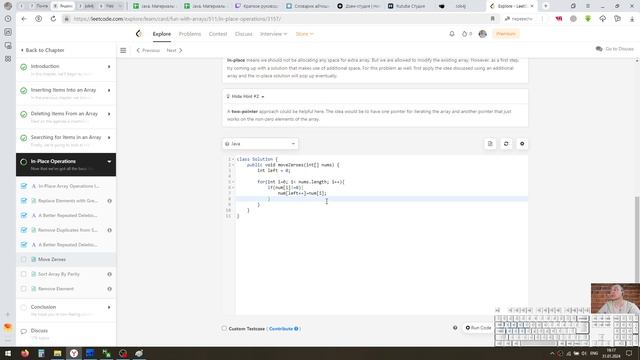Go to the Contest nav tab
This screenshot has width=640, height=360.
pos(218,34)
